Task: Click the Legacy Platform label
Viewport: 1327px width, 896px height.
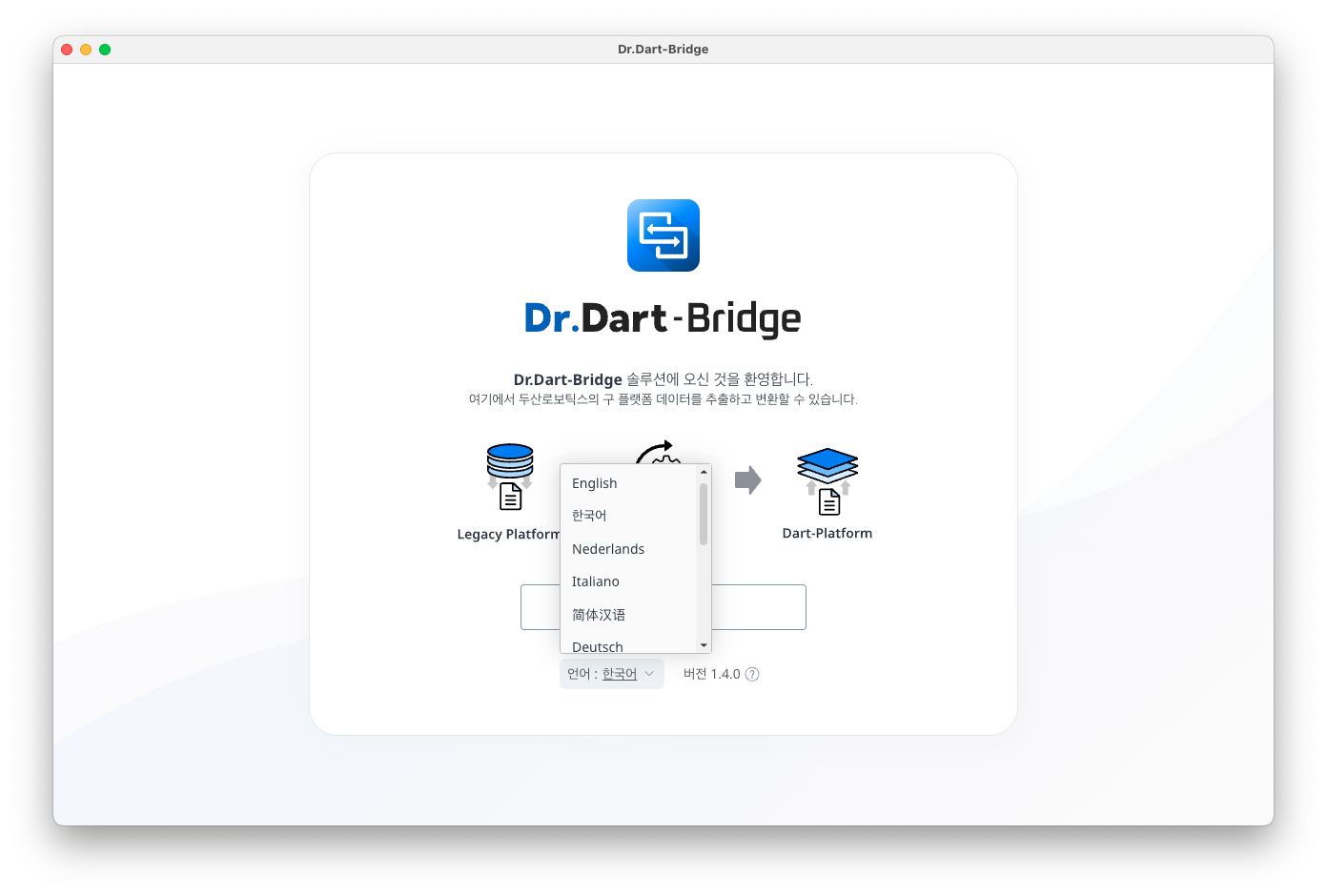Action: [x=508, y=534]
